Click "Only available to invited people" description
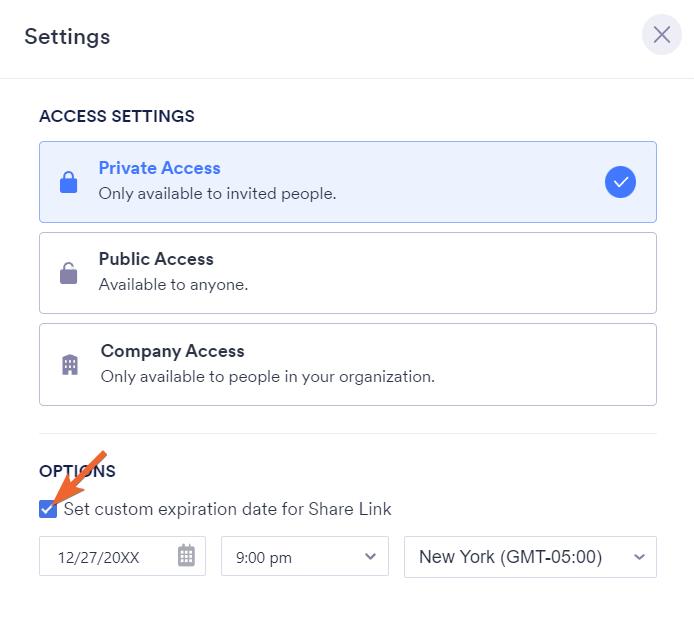This screenshot has height=626, width=694. [217, 194]
